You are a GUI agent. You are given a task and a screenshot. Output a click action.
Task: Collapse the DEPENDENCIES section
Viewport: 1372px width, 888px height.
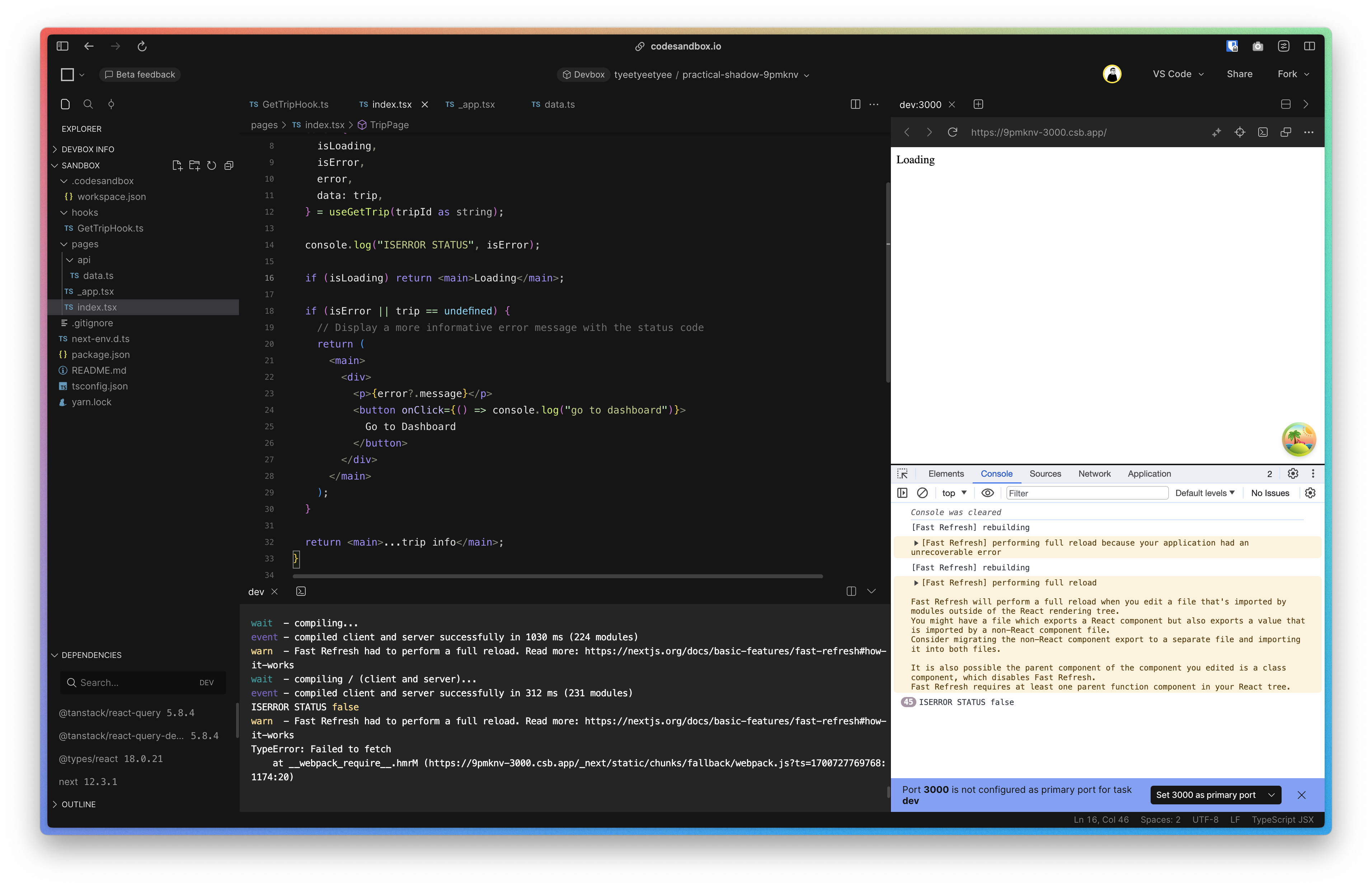[x=91, y=655]
